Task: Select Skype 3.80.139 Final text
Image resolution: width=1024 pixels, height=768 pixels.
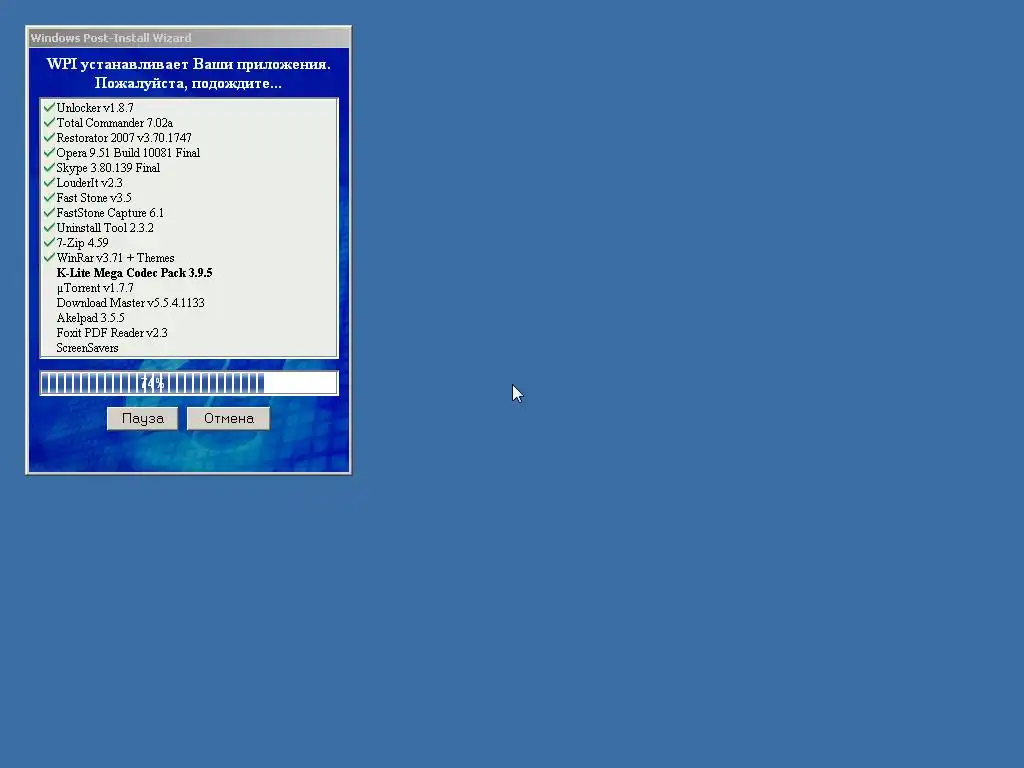Action: click(x=108, y=168)
